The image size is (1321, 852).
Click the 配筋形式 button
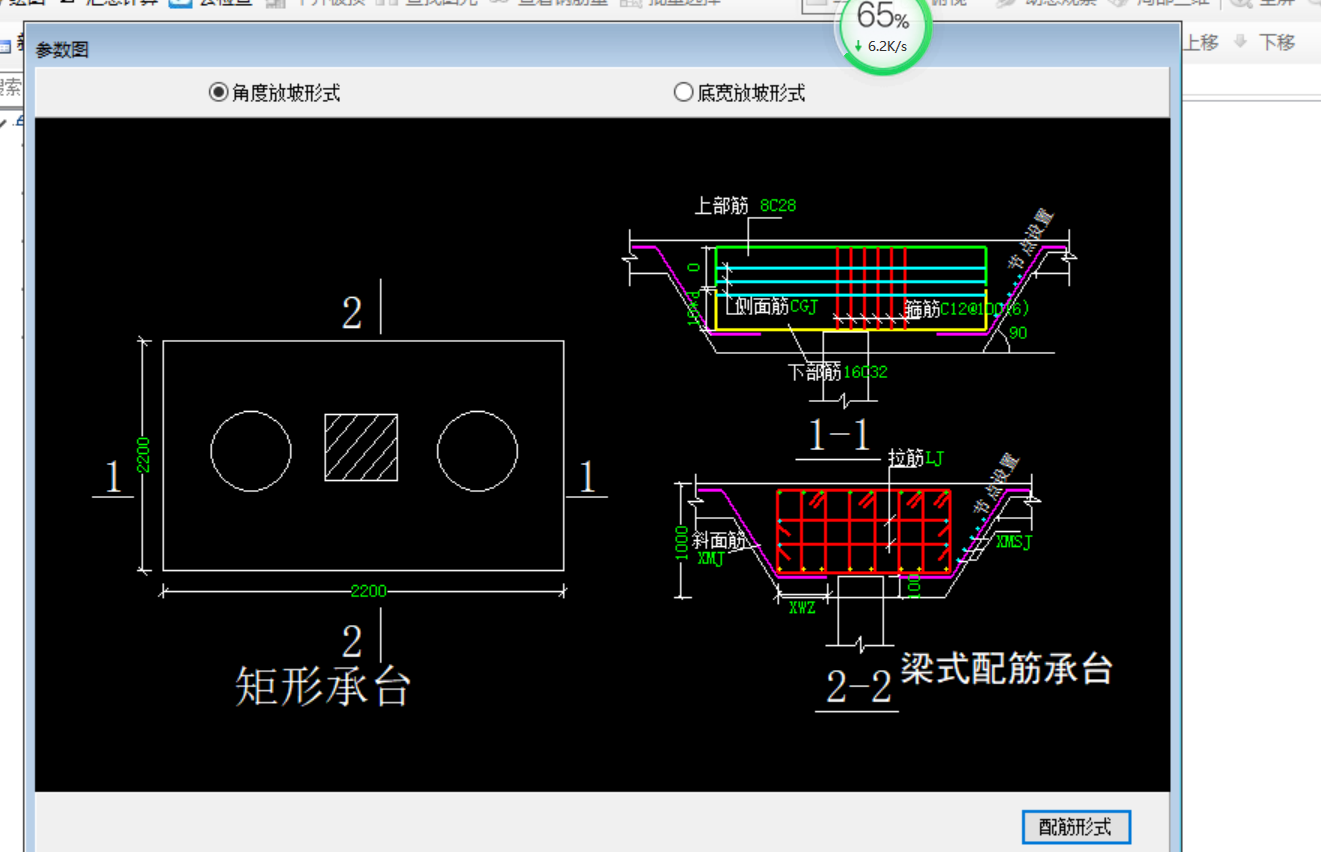[1076, 827]
